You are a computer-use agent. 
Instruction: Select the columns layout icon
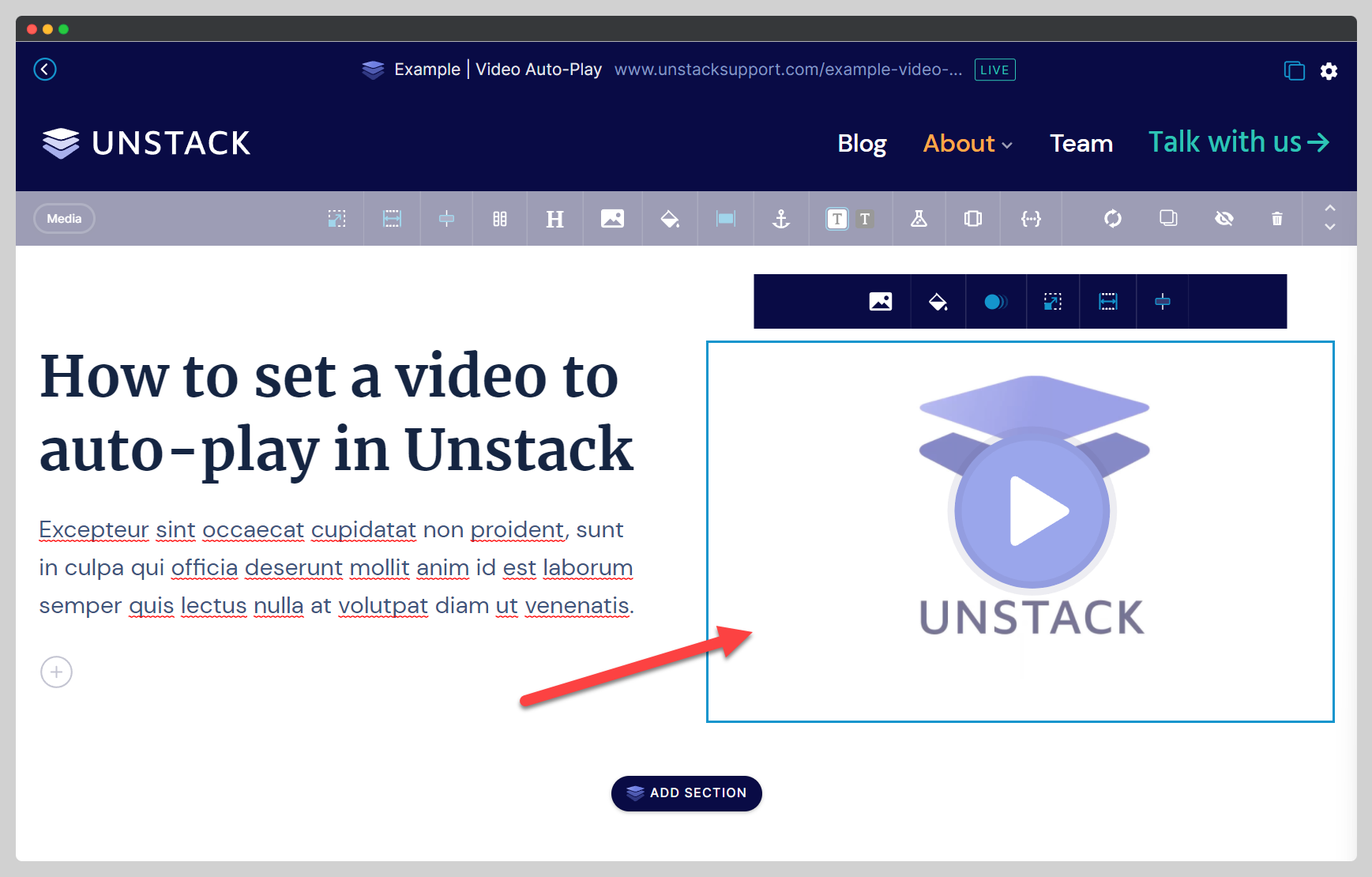pos(500,219)
